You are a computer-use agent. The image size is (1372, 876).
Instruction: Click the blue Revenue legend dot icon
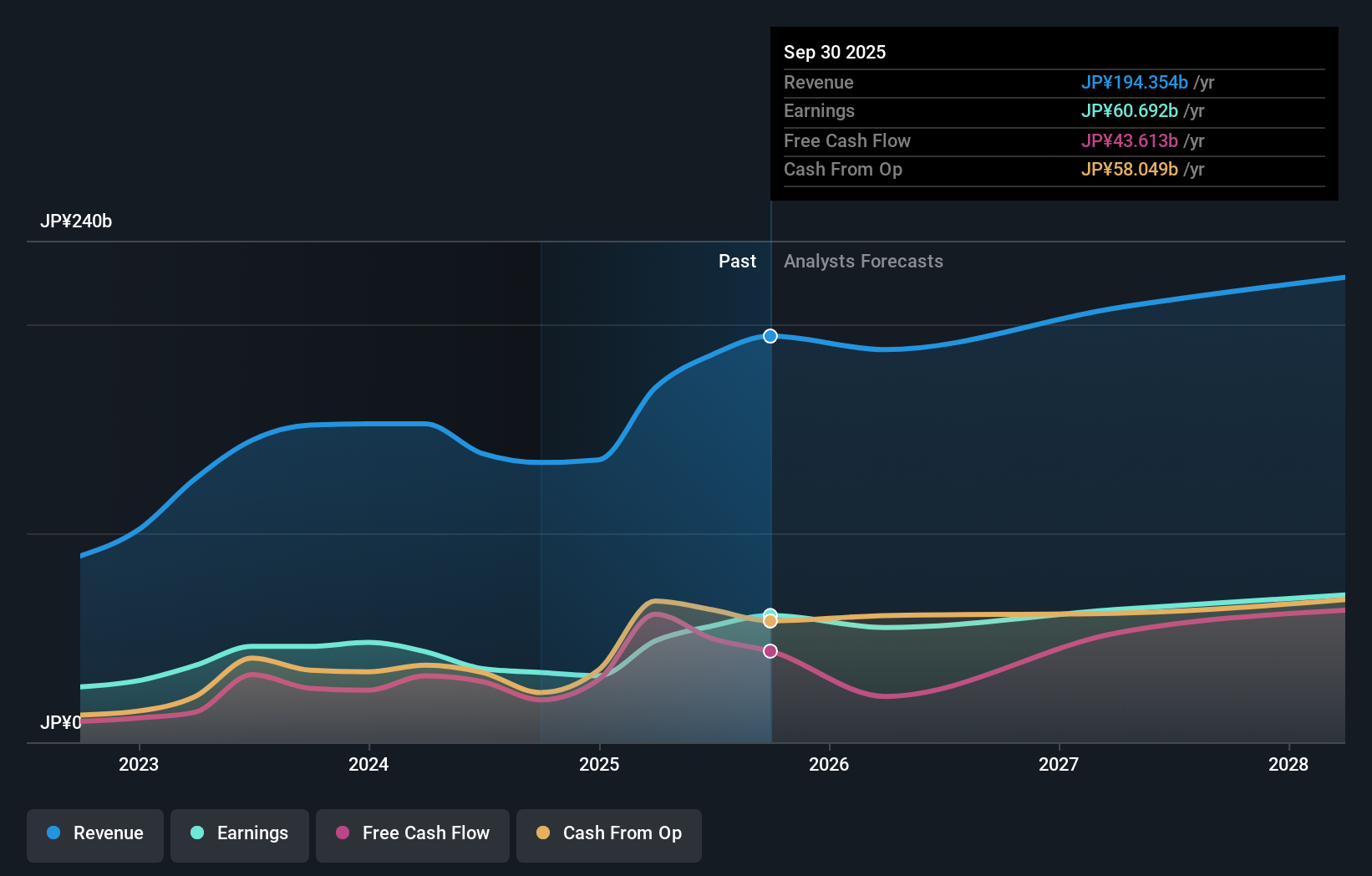click(54, 833)
